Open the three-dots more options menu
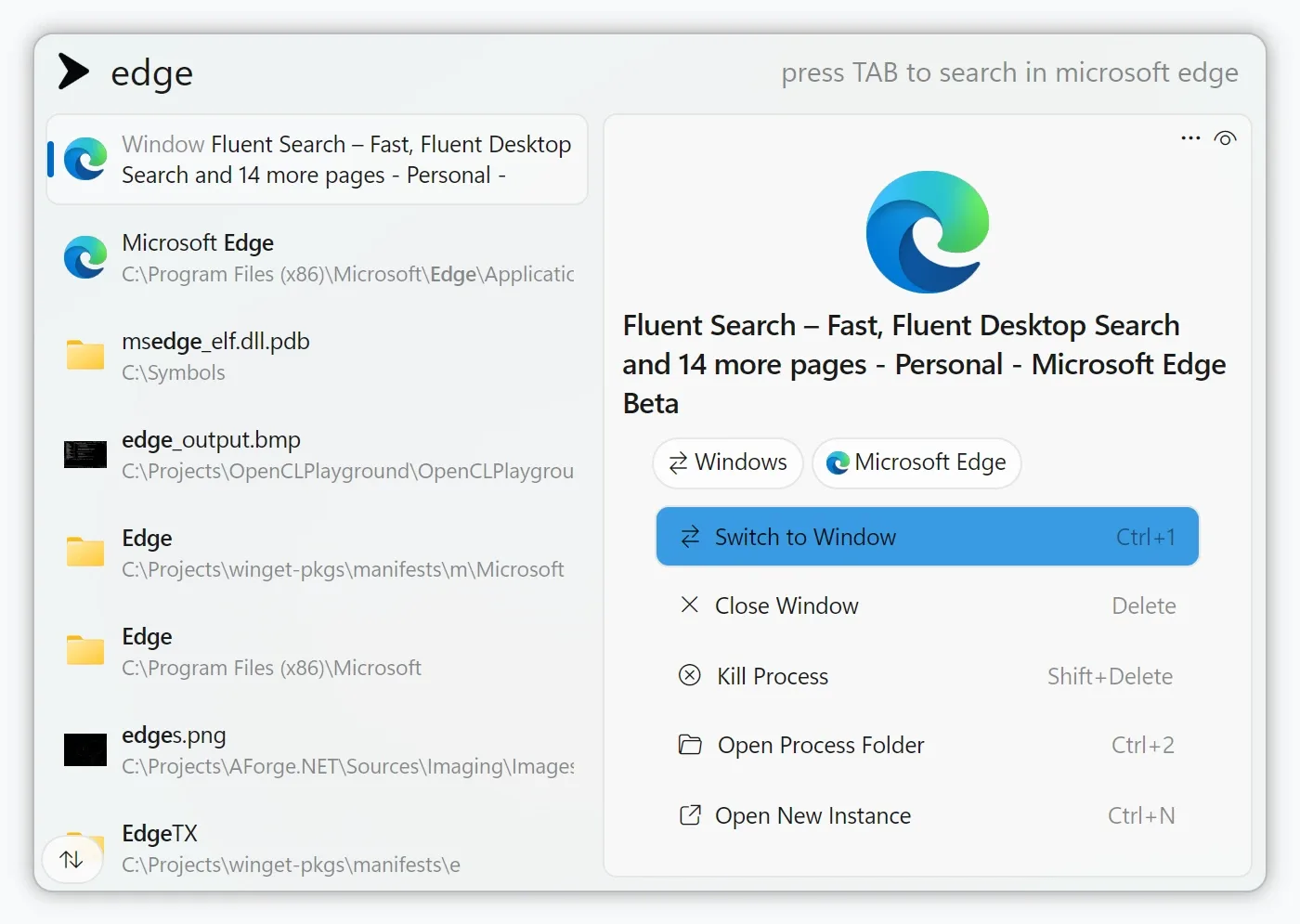 pos(1190,138)
